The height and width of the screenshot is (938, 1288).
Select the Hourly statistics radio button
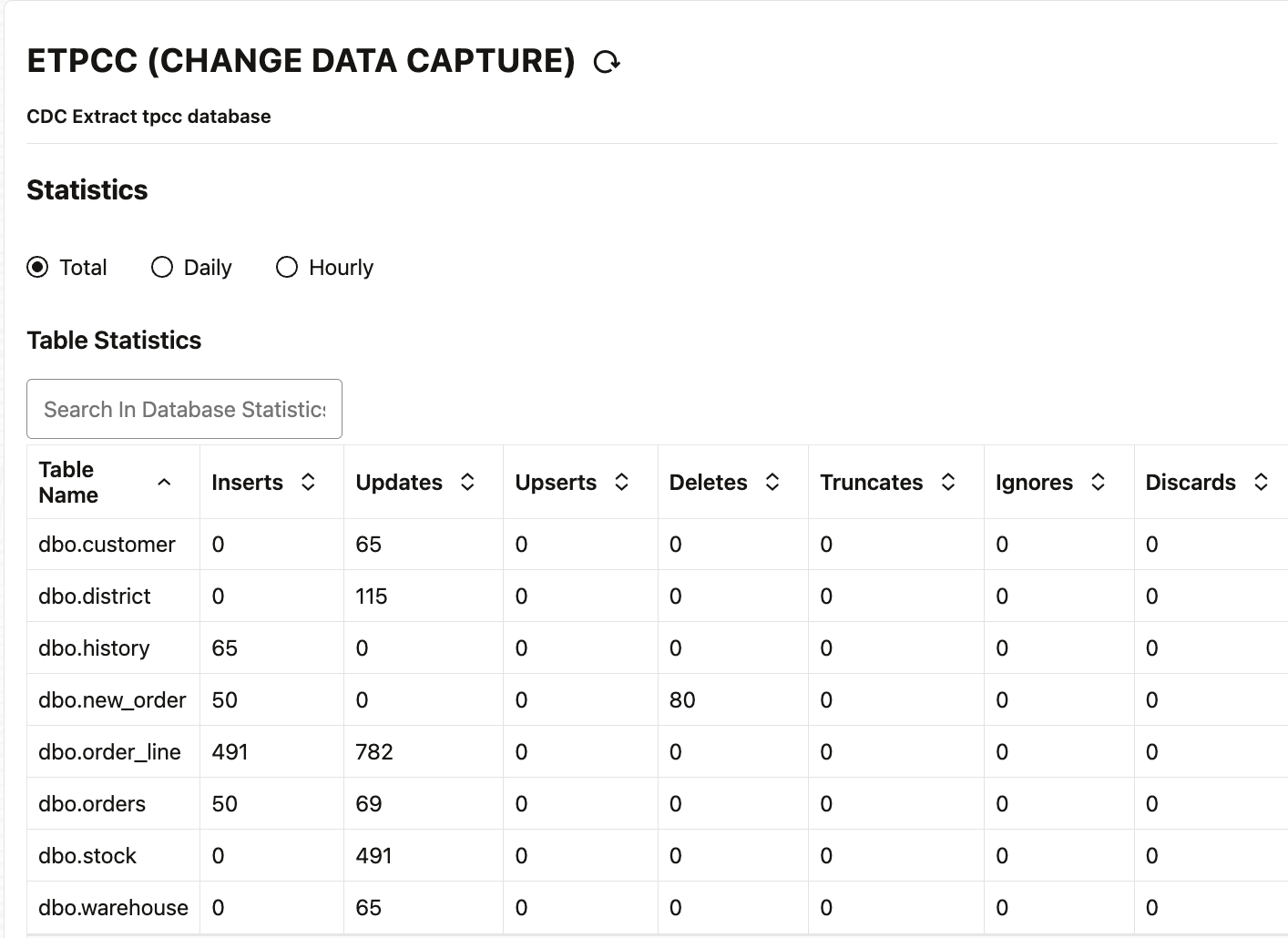(x=287, y=267)
